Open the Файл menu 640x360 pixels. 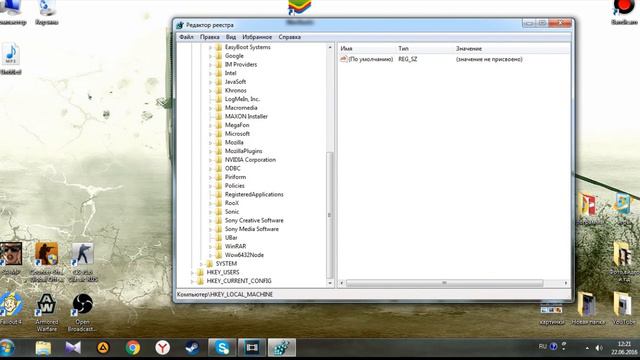point(187,37)
